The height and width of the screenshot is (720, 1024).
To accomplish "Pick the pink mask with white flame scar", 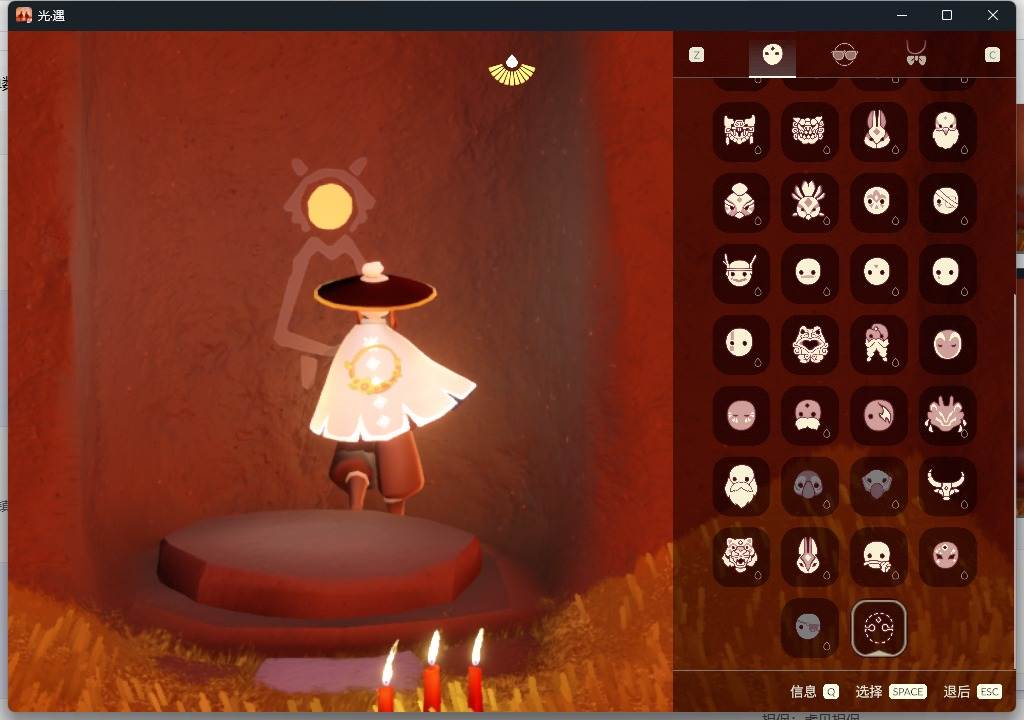I will click(x=878, y=415).
